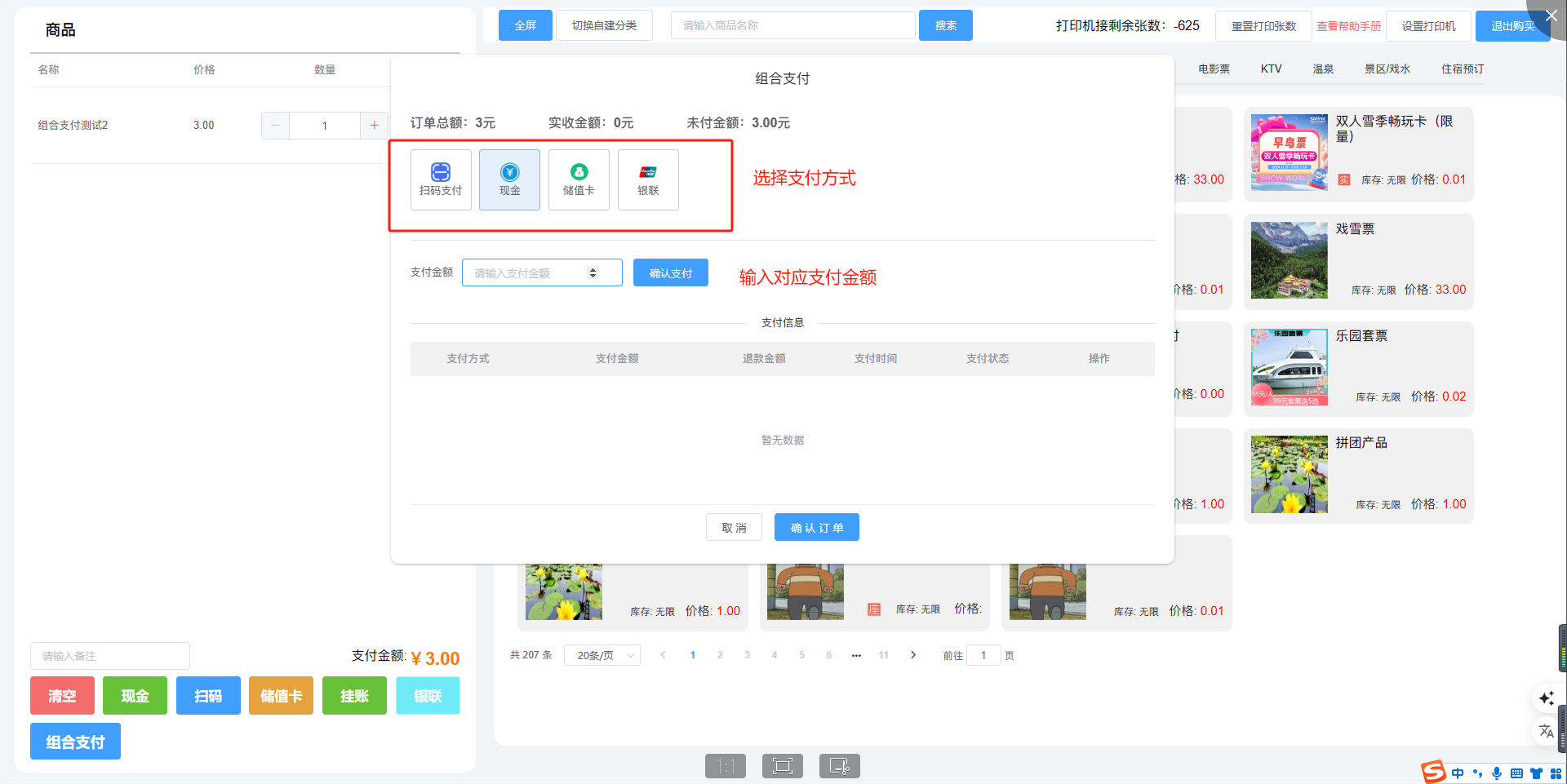1567x784 pixels.
Task: Open the 20条/页 page size dropdown
Action: tap(602, 655)
